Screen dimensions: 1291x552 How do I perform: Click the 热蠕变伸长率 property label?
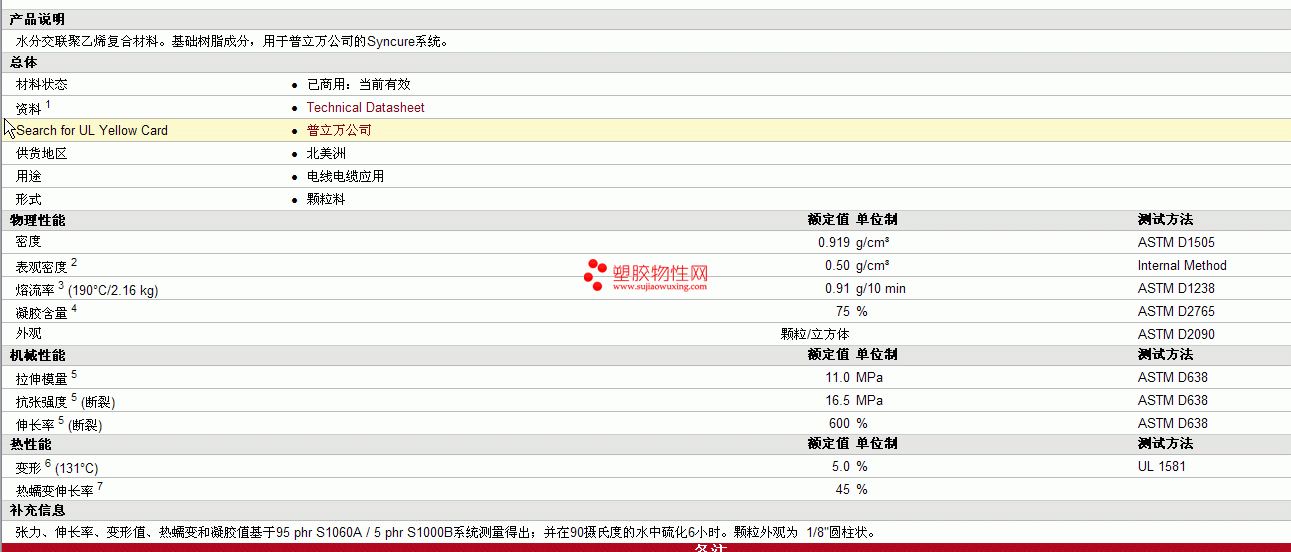pos(59,490)
